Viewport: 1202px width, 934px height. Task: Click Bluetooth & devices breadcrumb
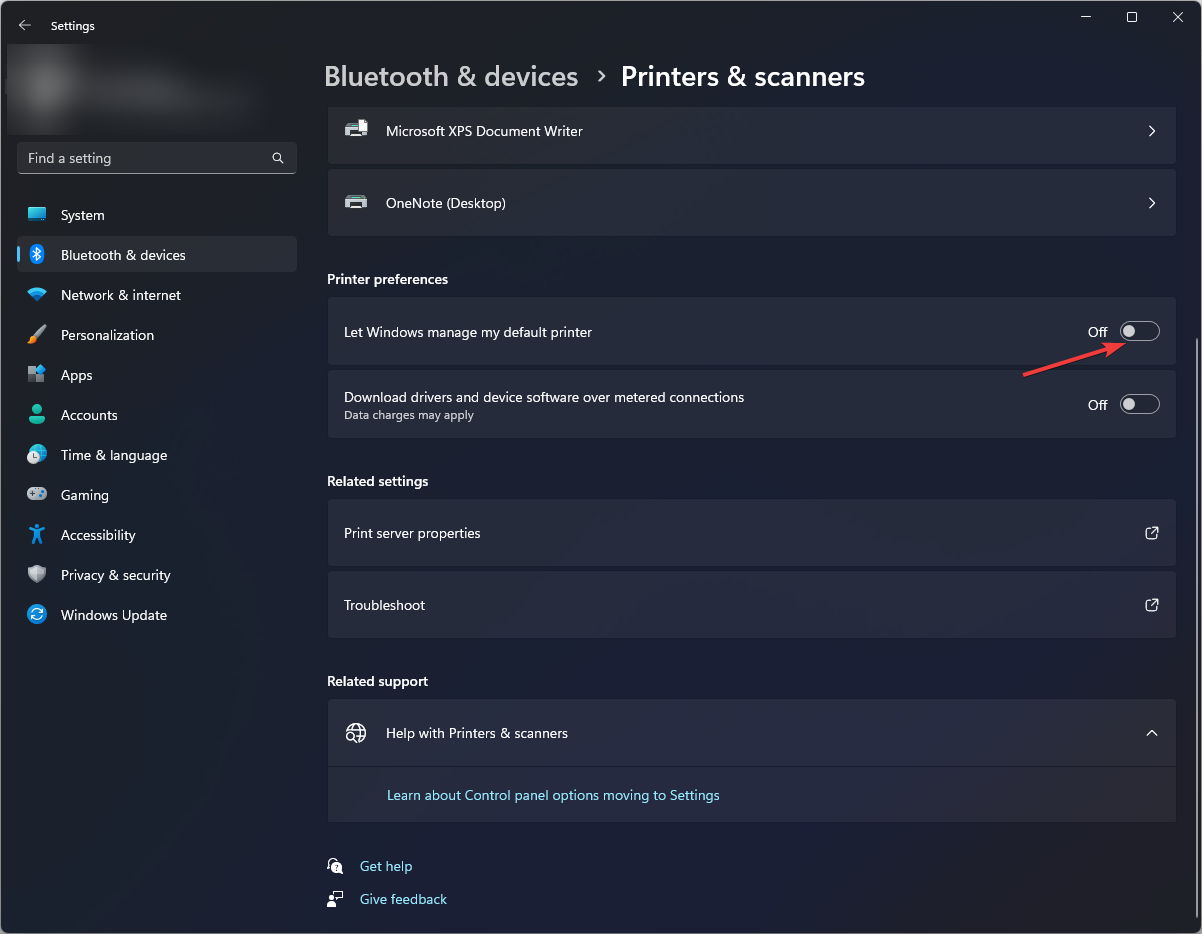pyautogui.click(x=451, y=77)
